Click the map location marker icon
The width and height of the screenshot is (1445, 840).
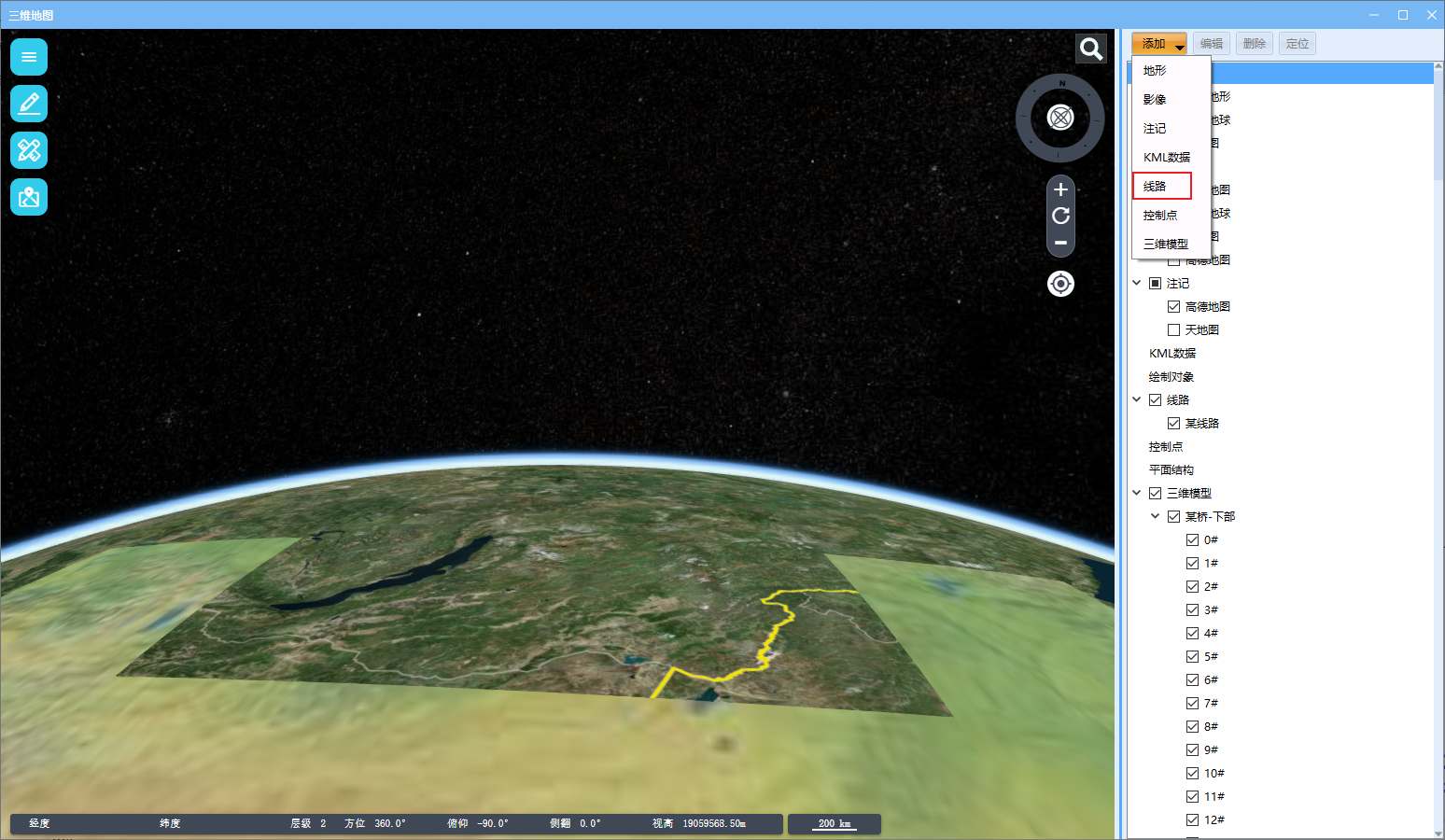(29, 197)
